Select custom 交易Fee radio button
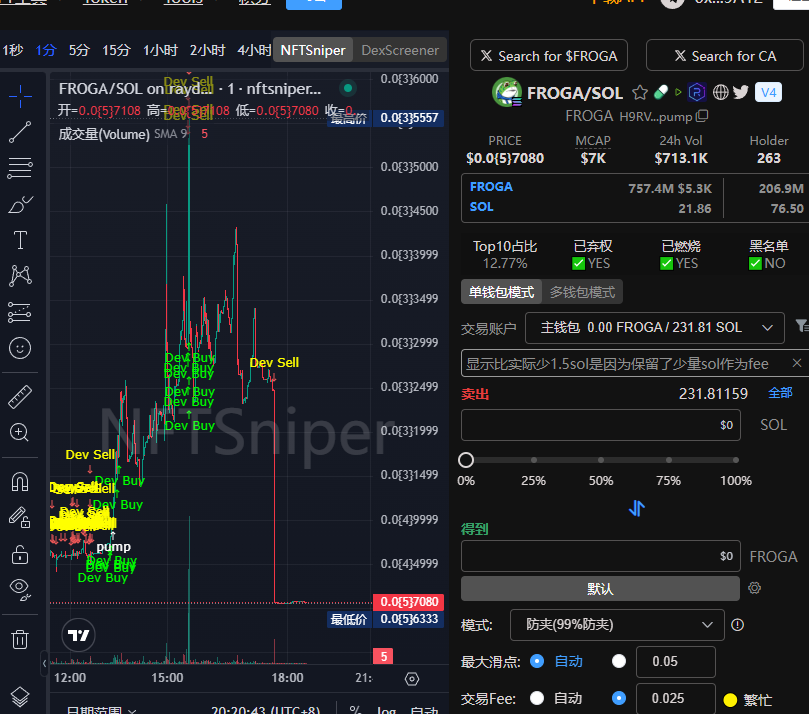Image resolution: width=809 pixels, height=714 pixels. pyautogui.click(x=619, y=699)
